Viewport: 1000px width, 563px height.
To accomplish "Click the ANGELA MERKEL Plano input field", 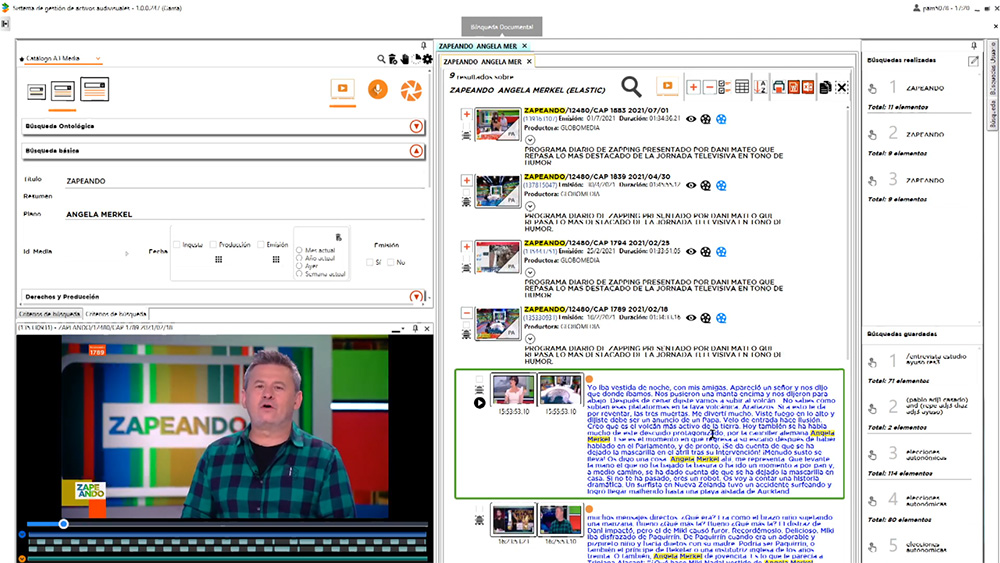I will 245,214.
